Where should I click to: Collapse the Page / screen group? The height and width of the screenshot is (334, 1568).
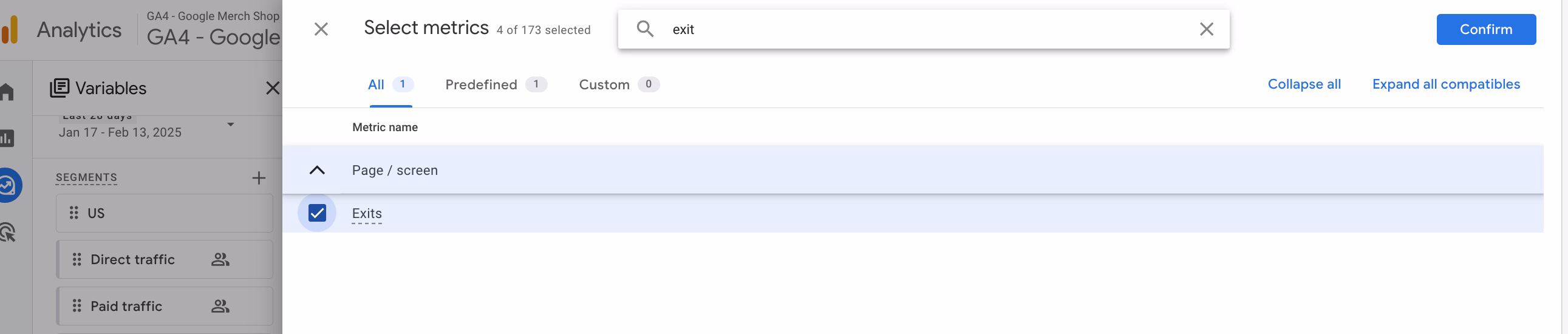(x=317, y=171)
